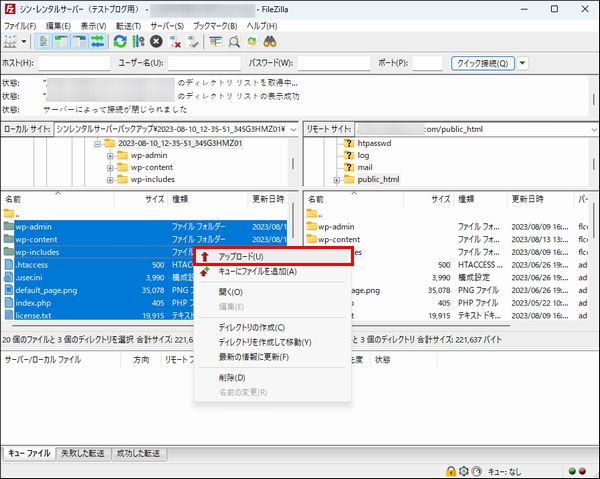The width and height of the screenshot is (600, 479).
Task: Switch to the 成功した転送 tab
Action: (139, 453)
